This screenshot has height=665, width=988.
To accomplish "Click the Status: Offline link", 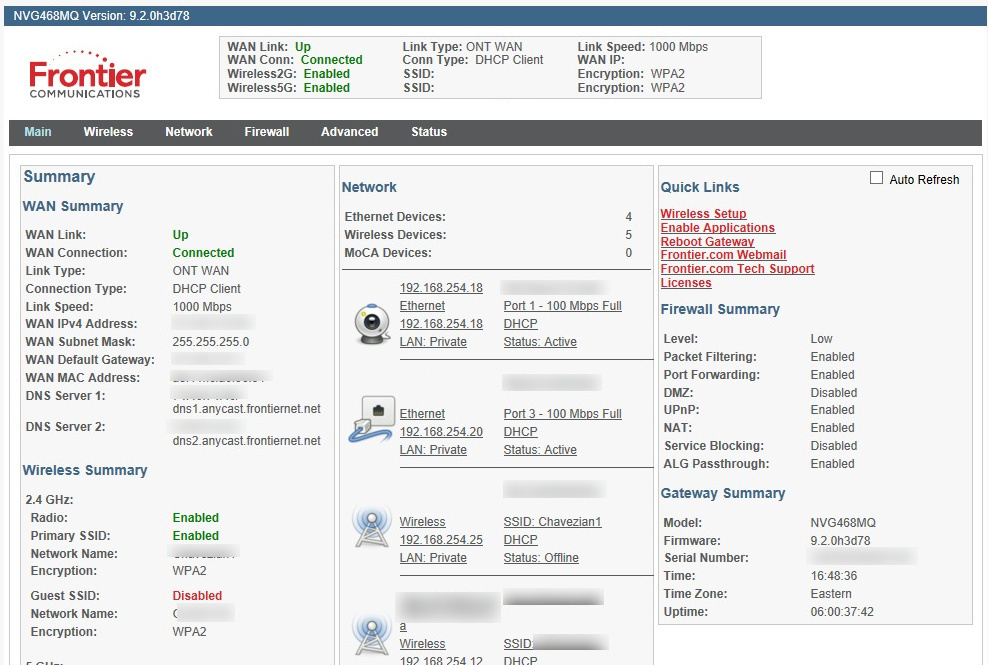I will [x=541, y=558].
